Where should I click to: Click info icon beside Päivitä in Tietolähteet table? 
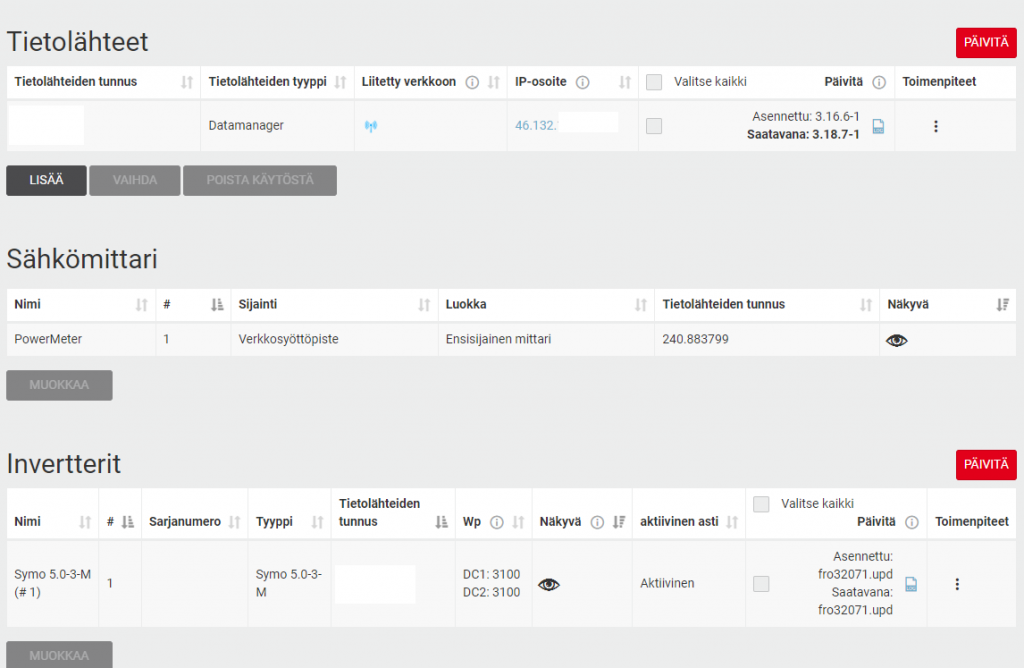click(x=879, y=82)
